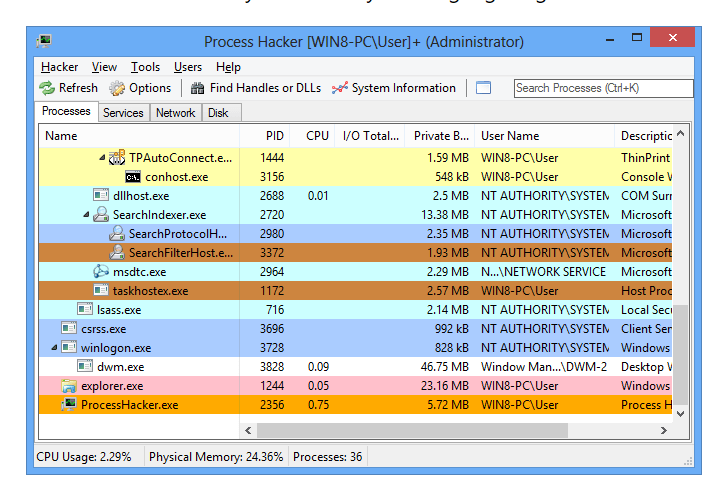Click the taskhostex.exe process icon
The width and height of the screenshot is (726, 502).
pyautogui.click(x=100, y=290)
